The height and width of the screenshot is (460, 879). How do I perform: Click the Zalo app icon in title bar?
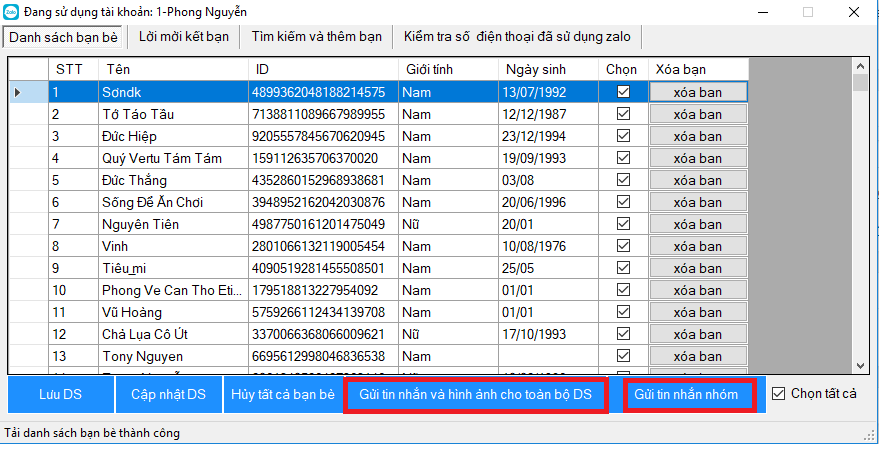click(11, 11)
